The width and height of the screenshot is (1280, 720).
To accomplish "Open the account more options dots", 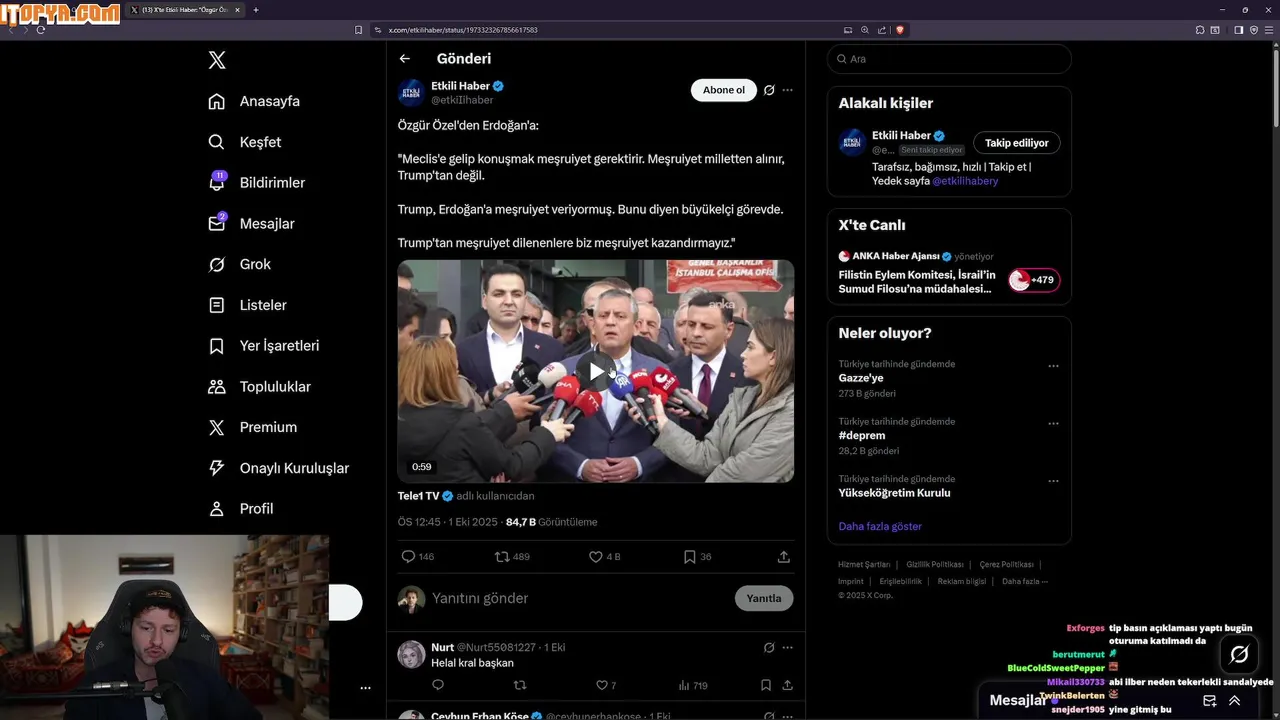I will point(365,688).
